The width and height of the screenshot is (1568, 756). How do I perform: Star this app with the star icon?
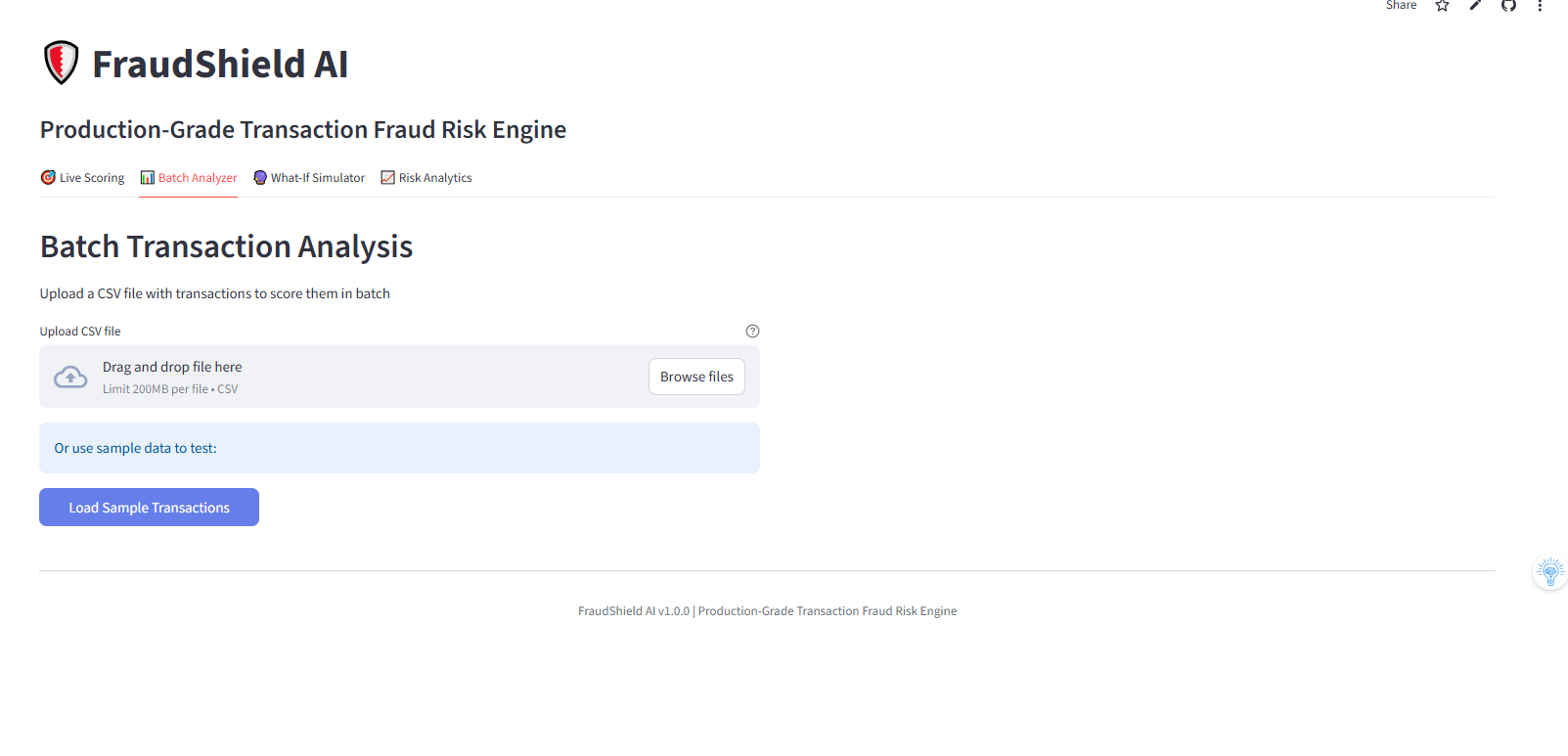point(1442,5)
